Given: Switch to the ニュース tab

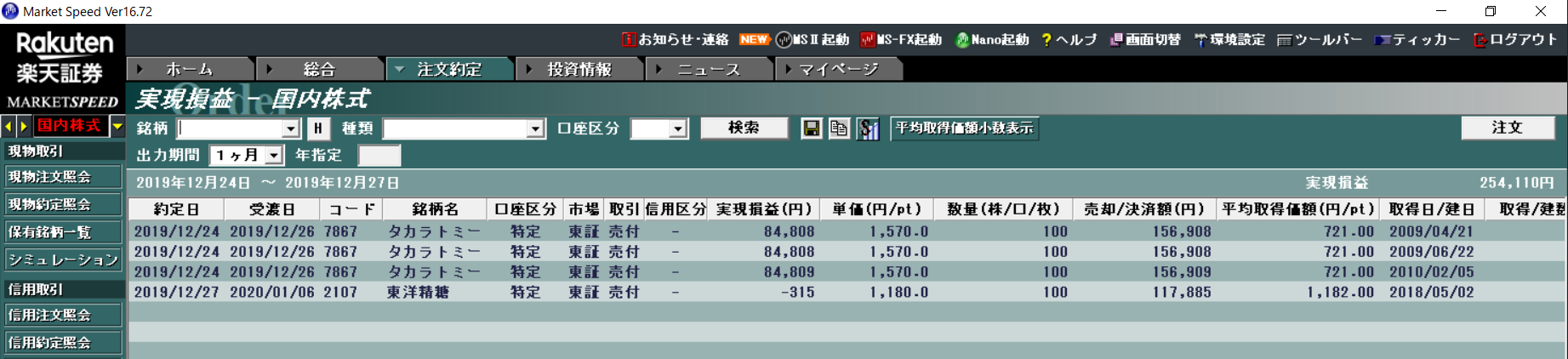Looking at the screenshot, I should [709, 70].
